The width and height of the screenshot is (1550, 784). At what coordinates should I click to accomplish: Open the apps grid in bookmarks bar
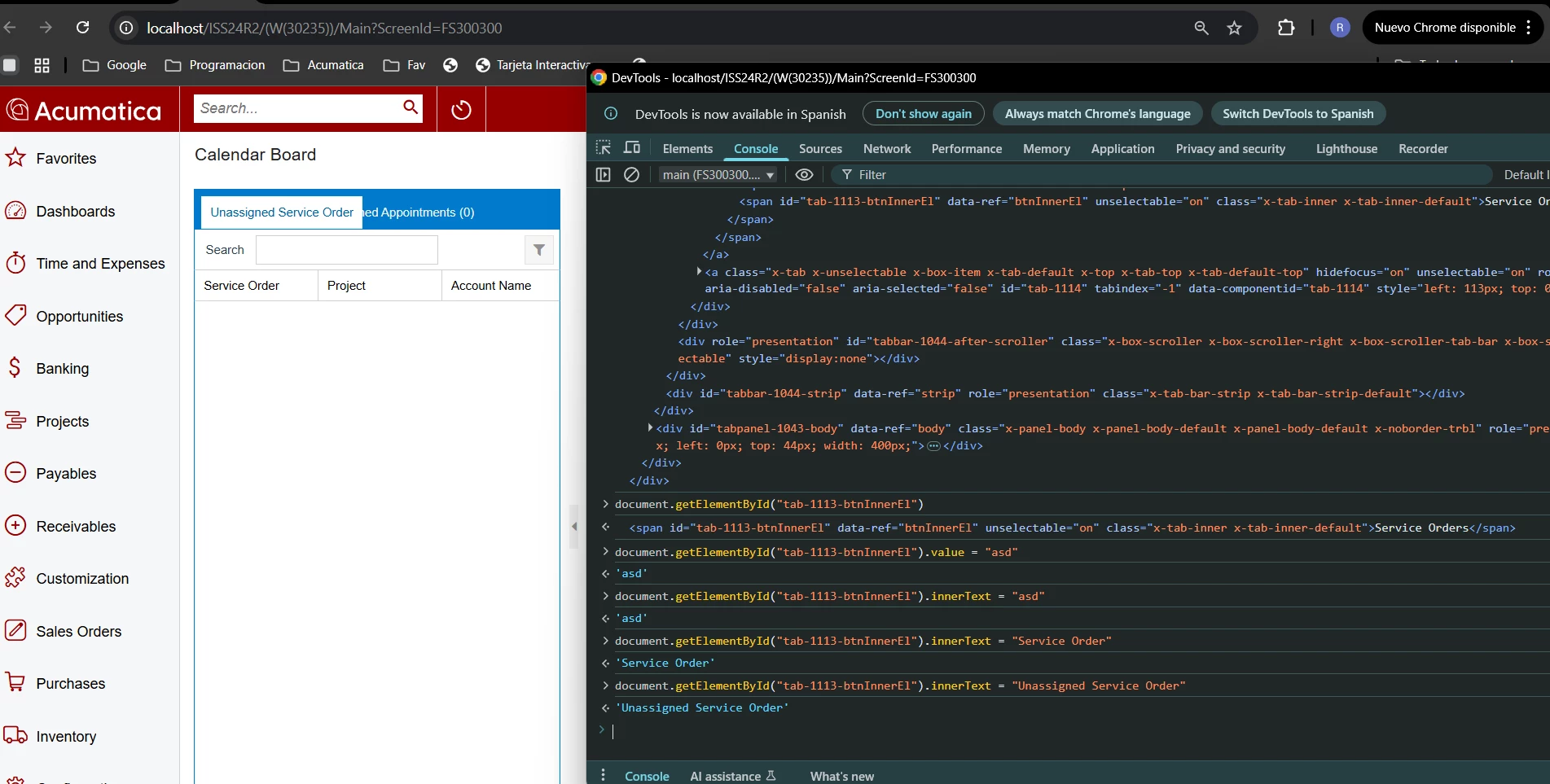[42, 65]
